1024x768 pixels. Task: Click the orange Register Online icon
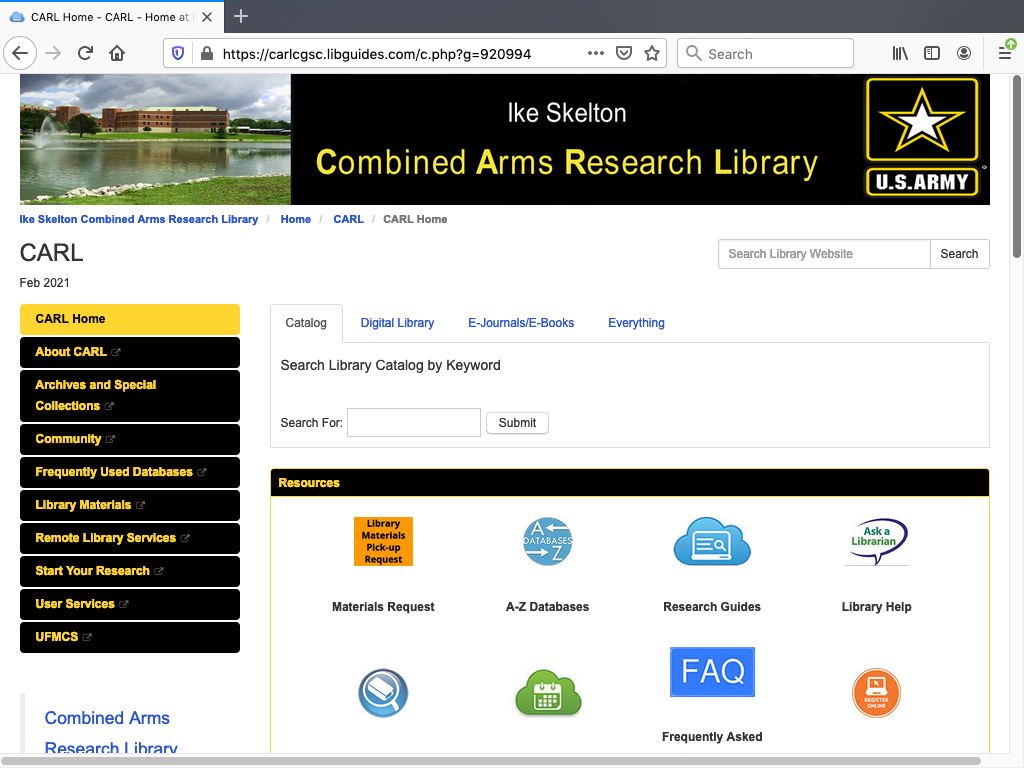pos(876,693)
